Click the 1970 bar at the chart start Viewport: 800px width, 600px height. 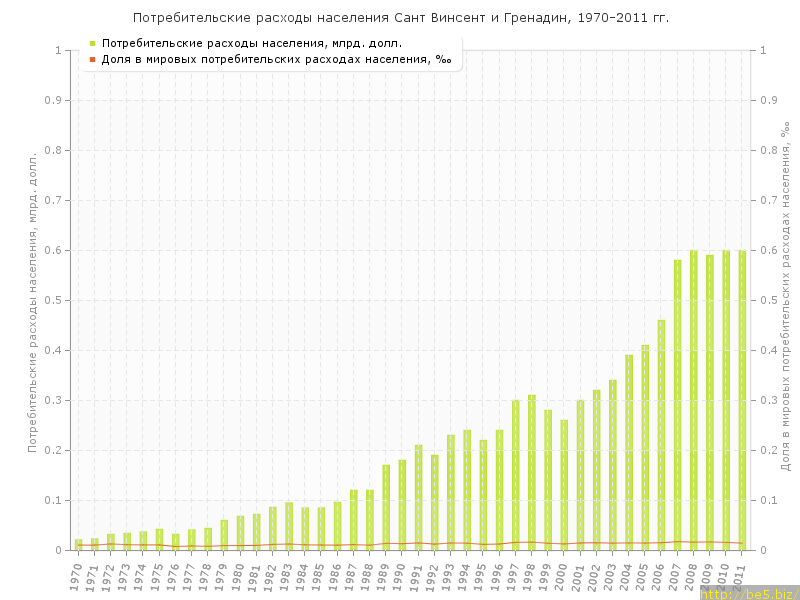point(78,545)
